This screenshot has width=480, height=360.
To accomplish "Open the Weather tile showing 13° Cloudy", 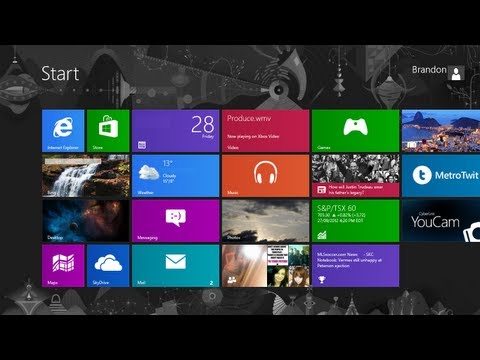I will 176,176.
